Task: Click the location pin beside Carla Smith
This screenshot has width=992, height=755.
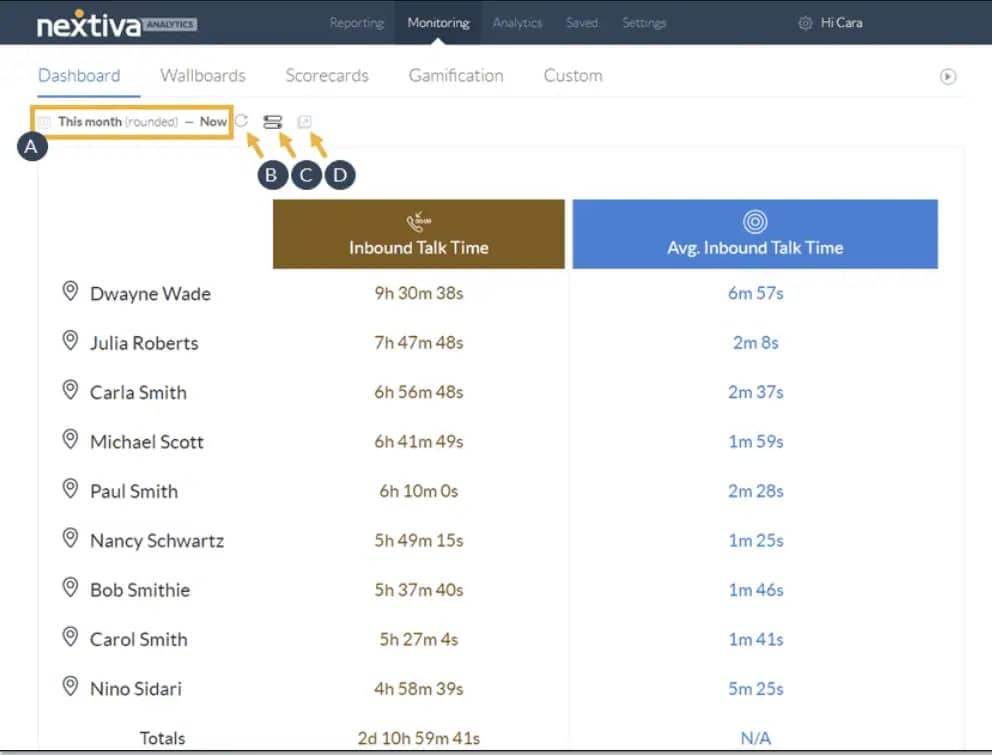Action: (70, 390)
